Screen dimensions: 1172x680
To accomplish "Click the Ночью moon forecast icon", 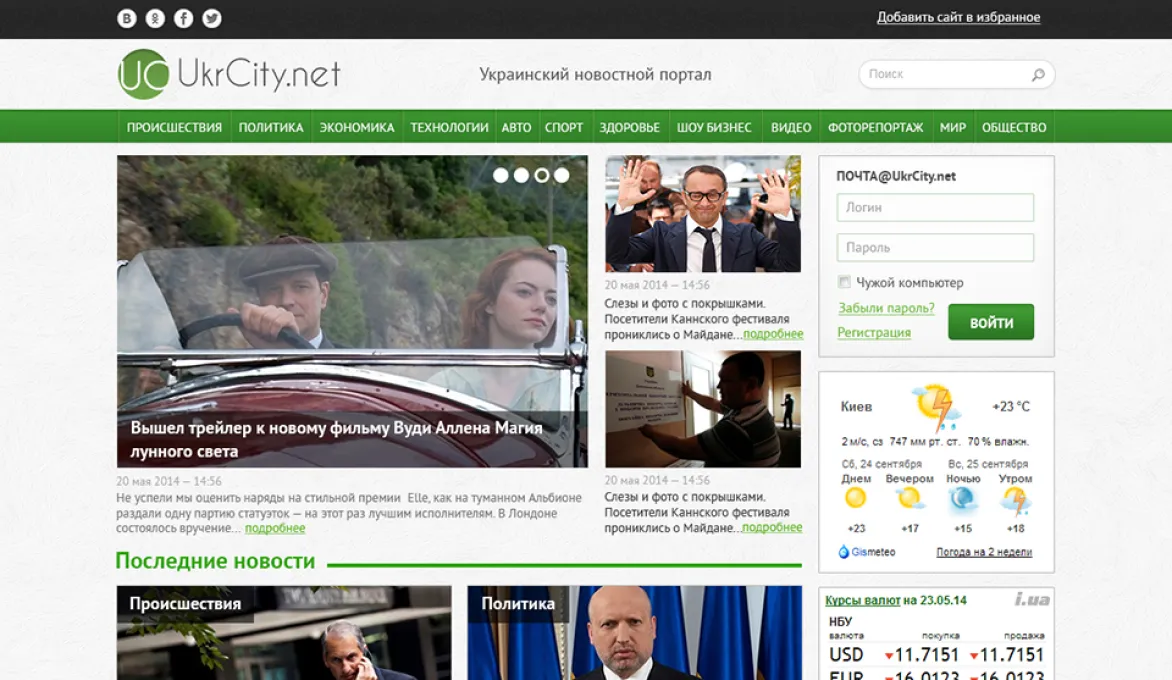I will (963, 500).
